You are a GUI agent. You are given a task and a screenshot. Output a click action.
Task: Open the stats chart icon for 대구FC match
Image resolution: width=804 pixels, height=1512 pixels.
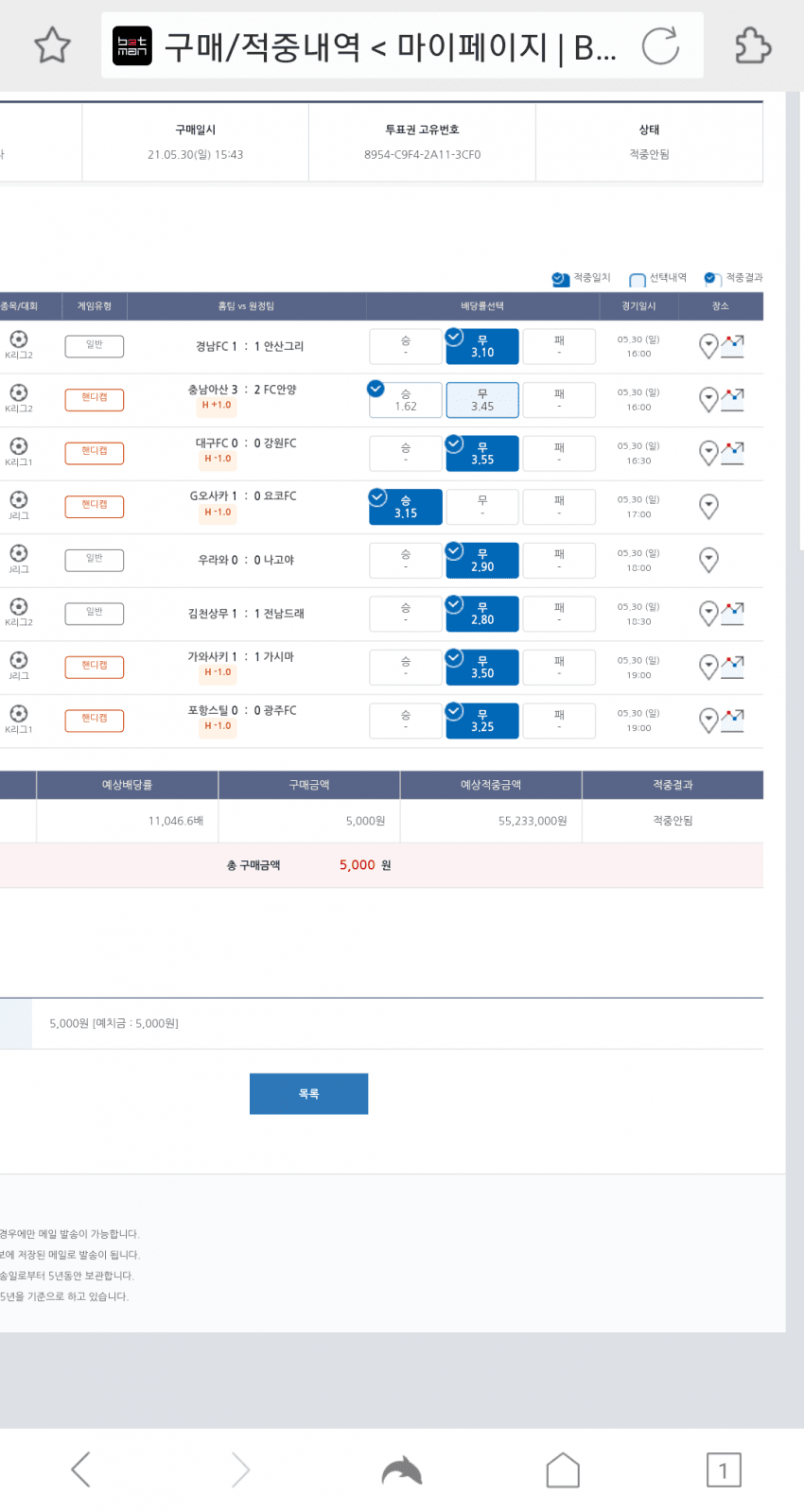pos(732,453)
